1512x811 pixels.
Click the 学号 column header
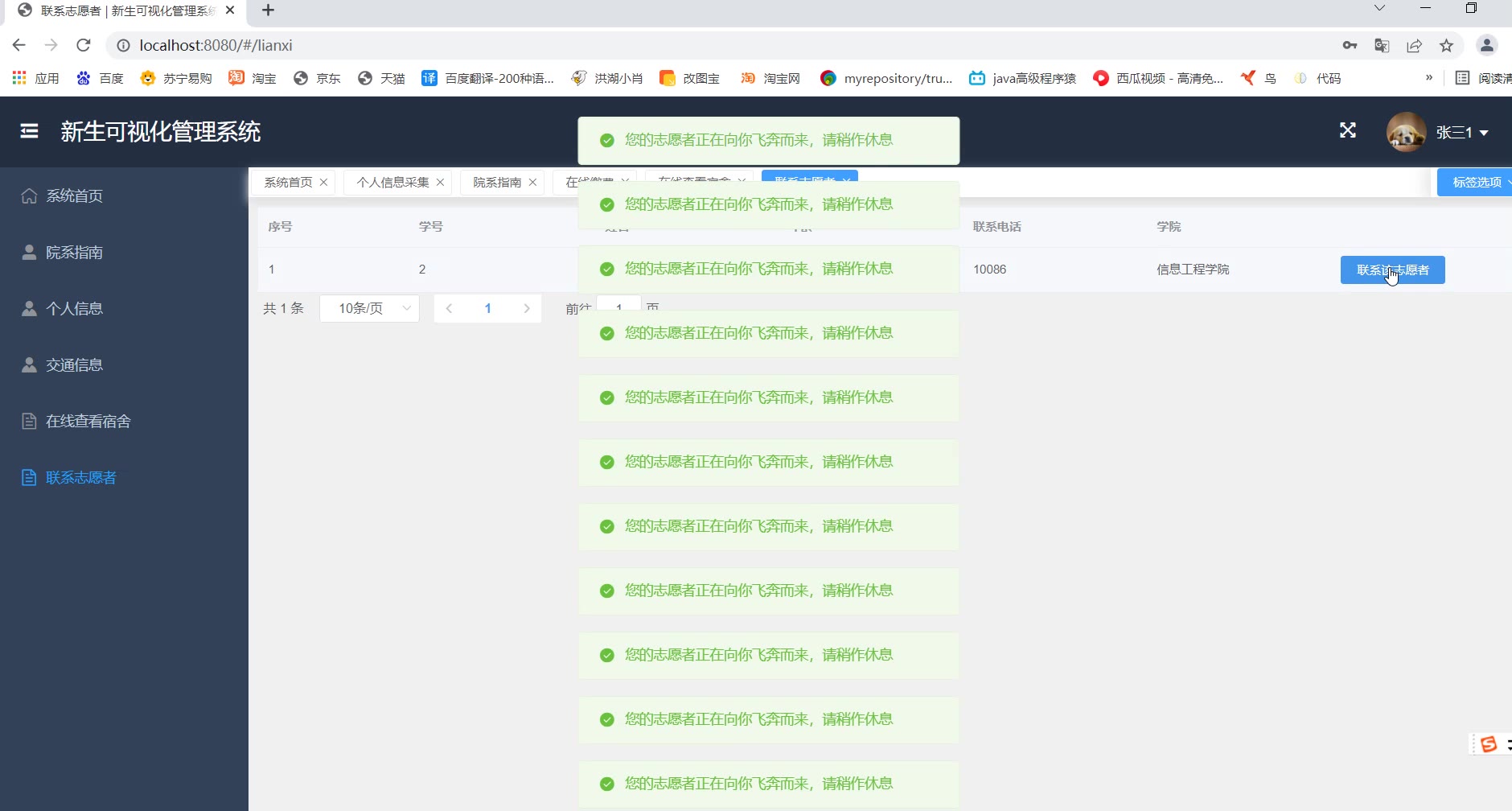[430, 227]
